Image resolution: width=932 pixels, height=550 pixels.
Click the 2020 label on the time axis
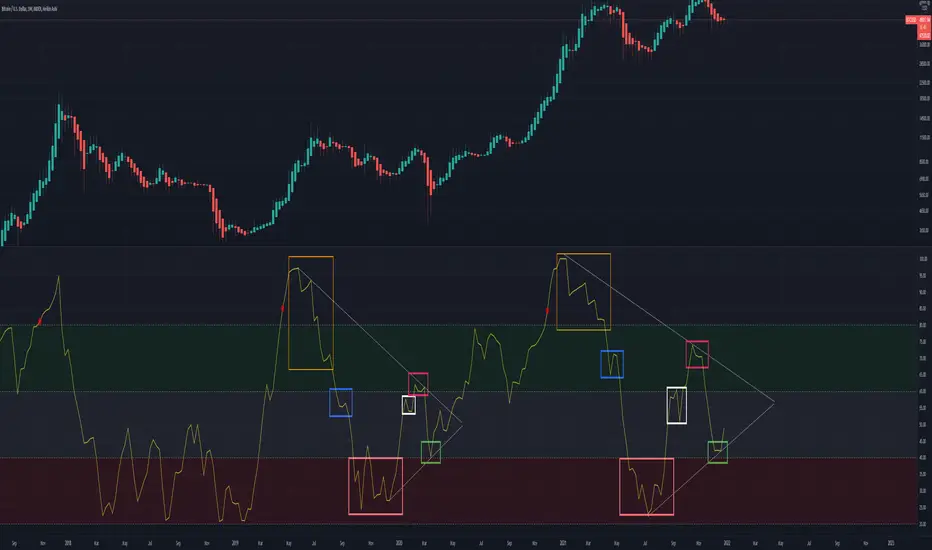(x=399, y=543)
